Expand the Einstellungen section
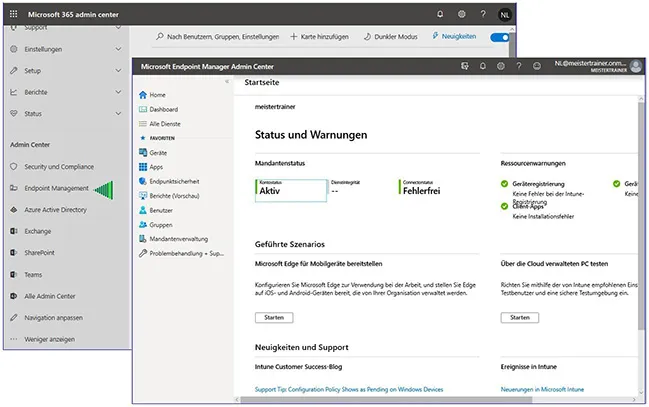The width and height of the screenshot is (649, 407). pyautogui.click(x=119, y=49)
